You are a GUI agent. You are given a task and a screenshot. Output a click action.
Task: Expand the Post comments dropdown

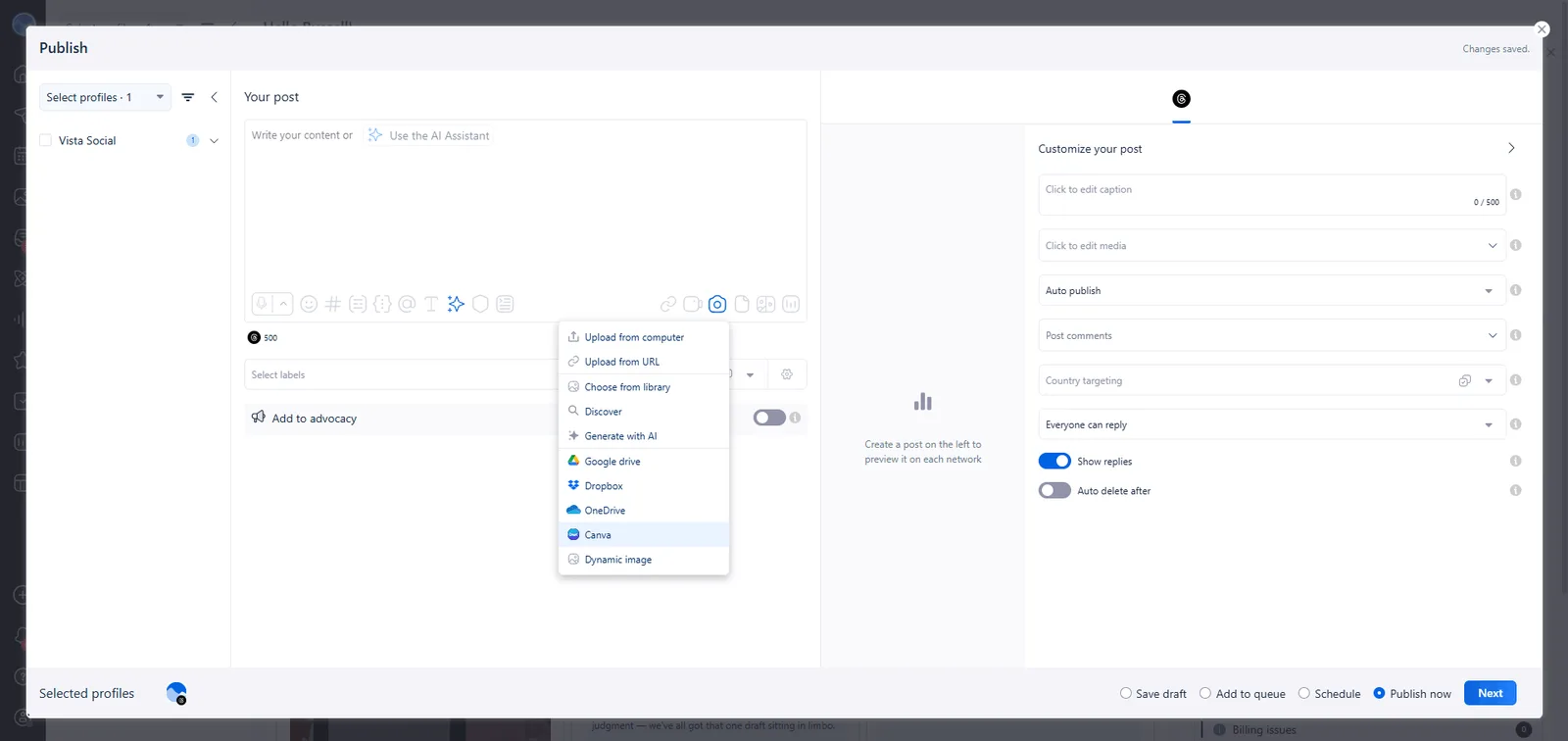coord(1493,335)
